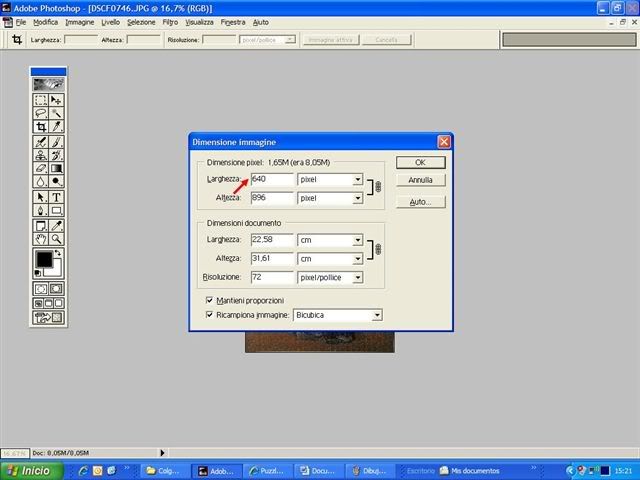The width and height of the screenshot is (640, 480).
Task: Select the Notes tool
Action: click(40, 226)
